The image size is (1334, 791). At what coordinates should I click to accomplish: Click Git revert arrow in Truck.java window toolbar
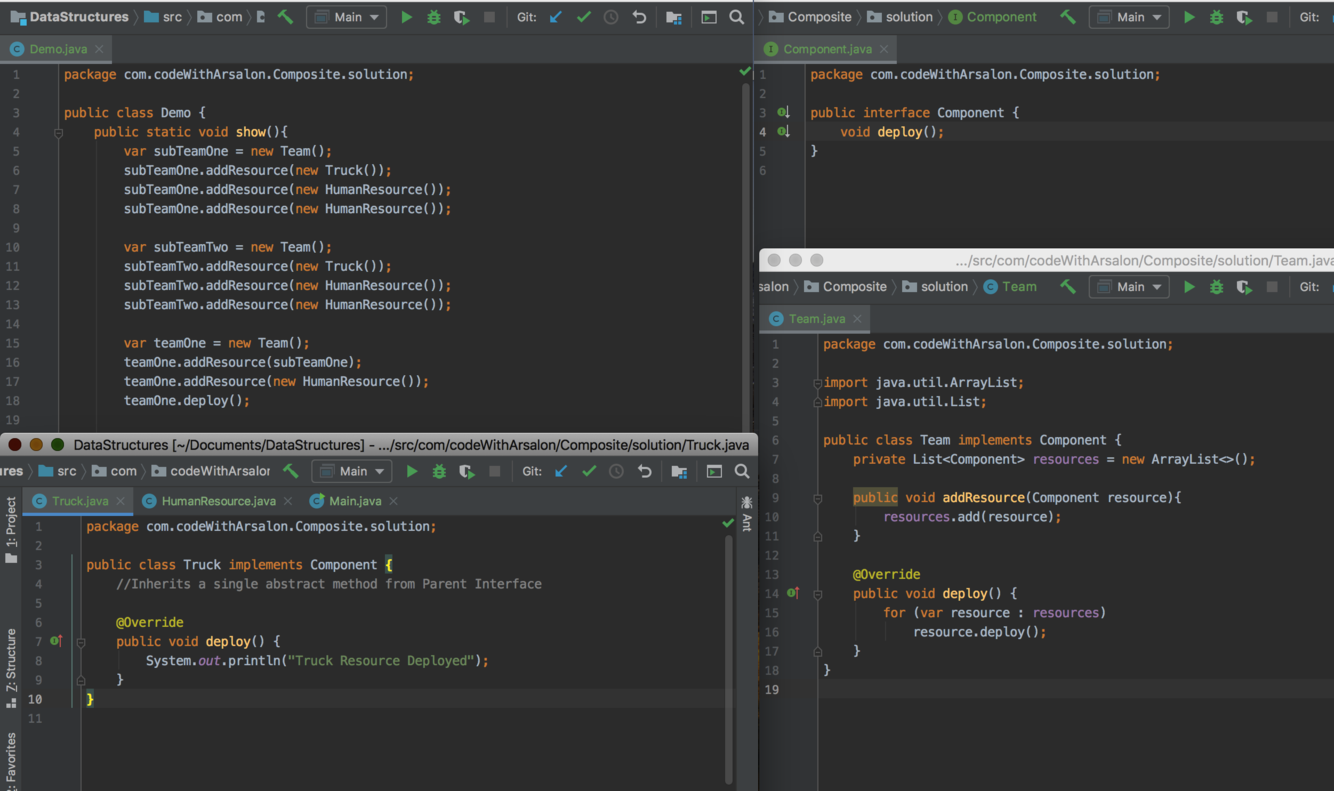click(645, 471)
